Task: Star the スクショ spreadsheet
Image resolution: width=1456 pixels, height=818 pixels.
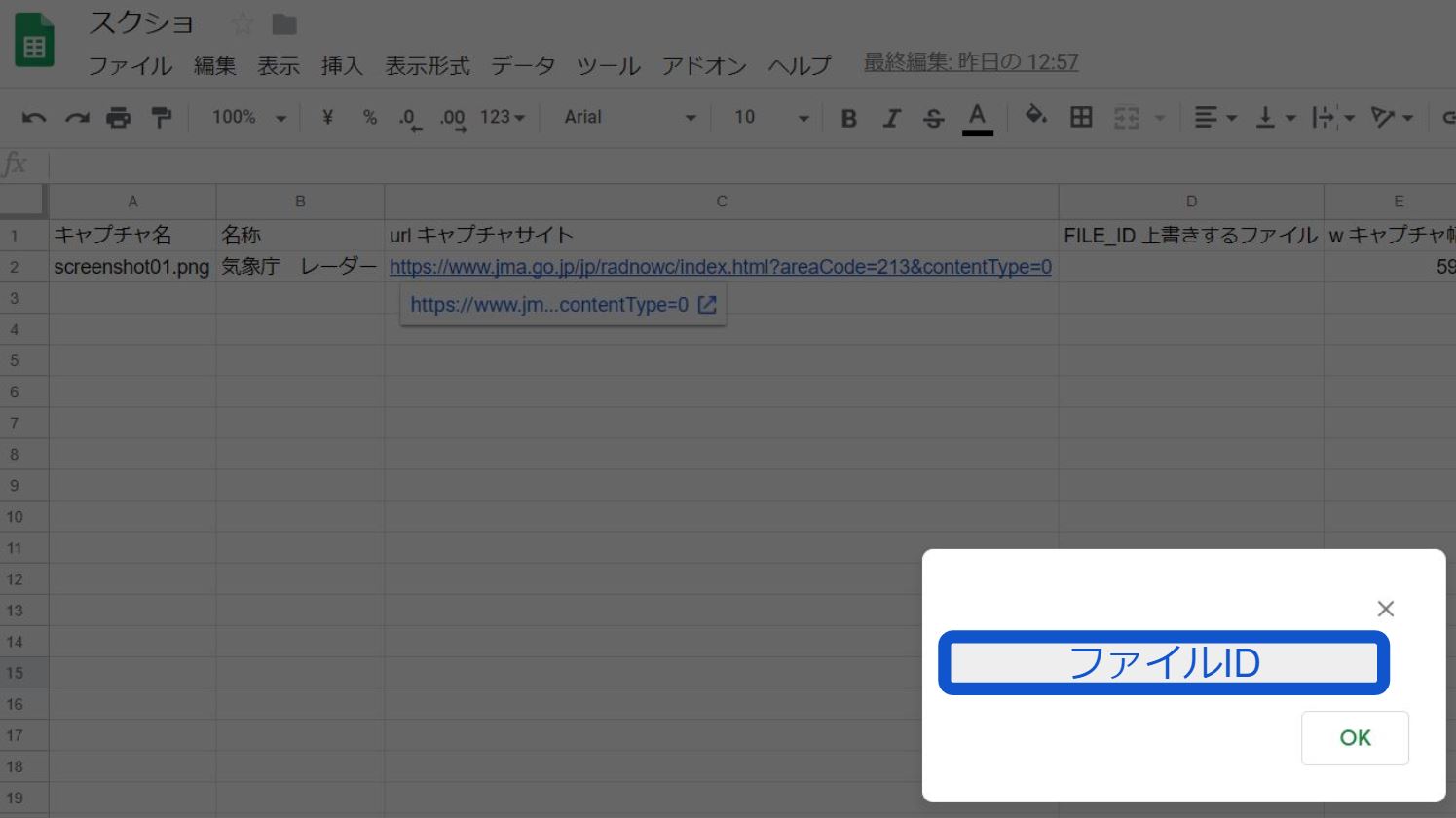Action: pyautogui.click(x=242, y=24)
